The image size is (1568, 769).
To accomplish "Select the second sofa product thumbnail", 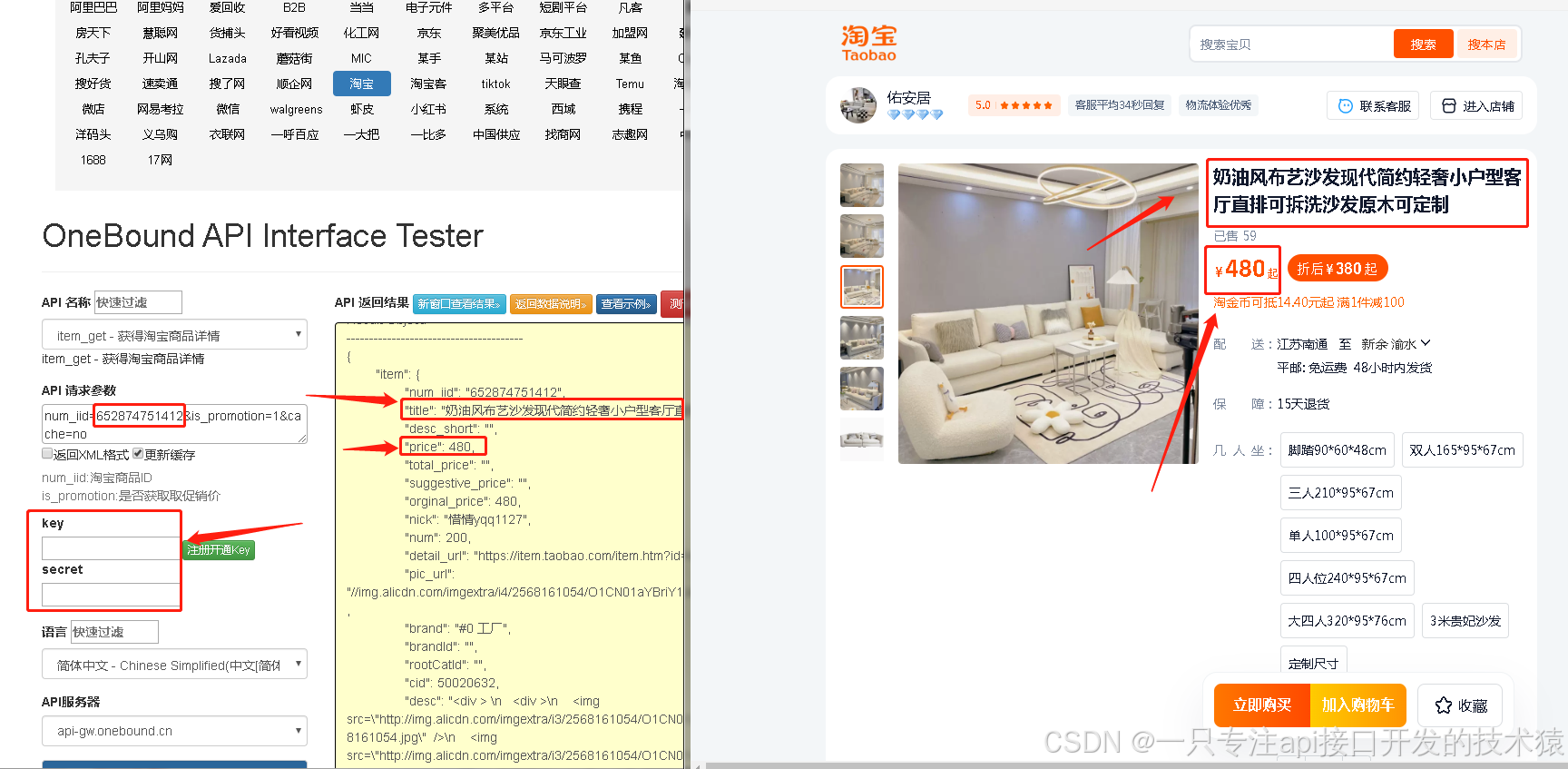I will tap(862, 236).
